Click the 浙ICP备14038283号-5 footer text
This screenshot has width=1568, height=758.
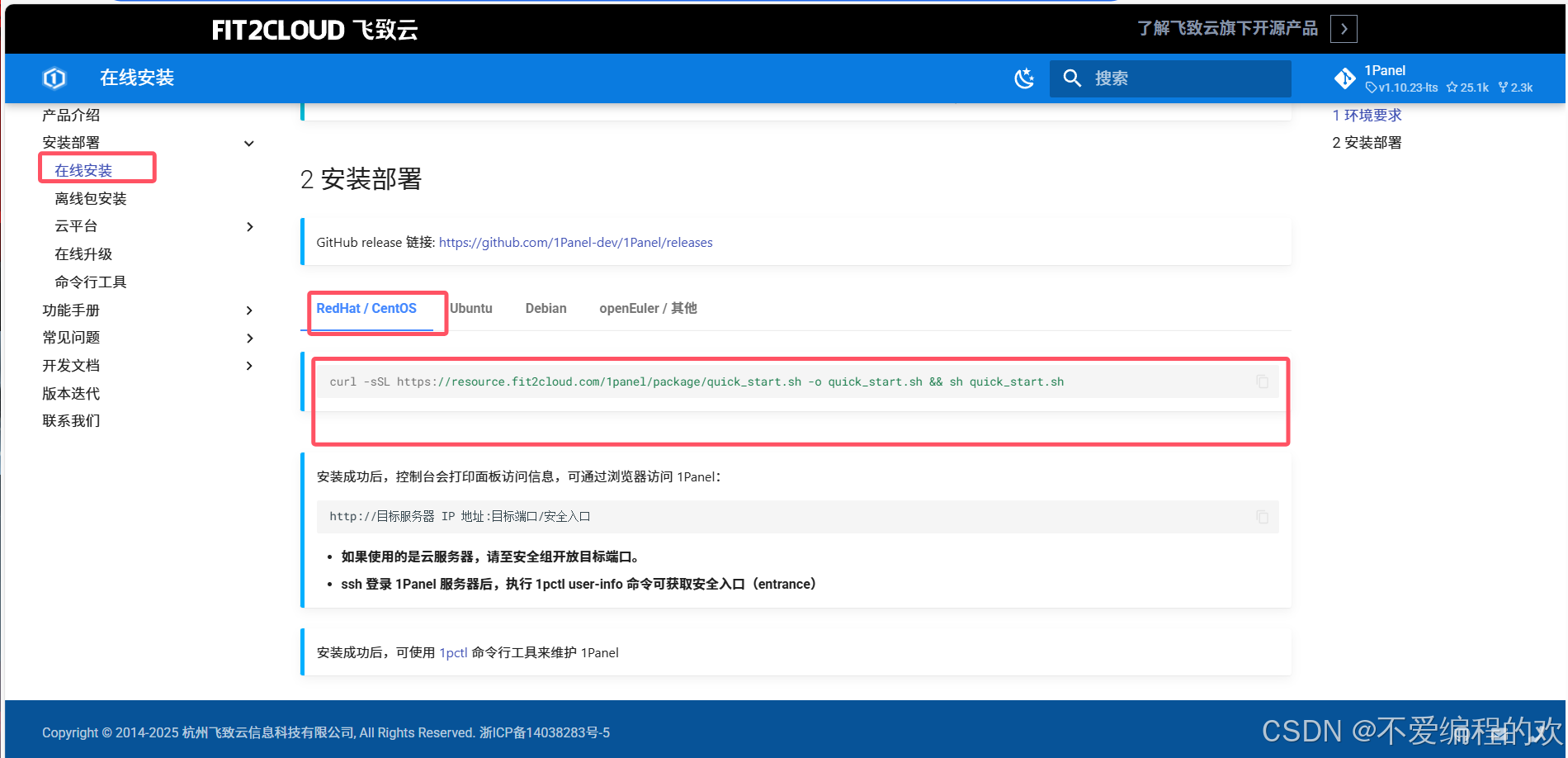(x=545, y=733)
